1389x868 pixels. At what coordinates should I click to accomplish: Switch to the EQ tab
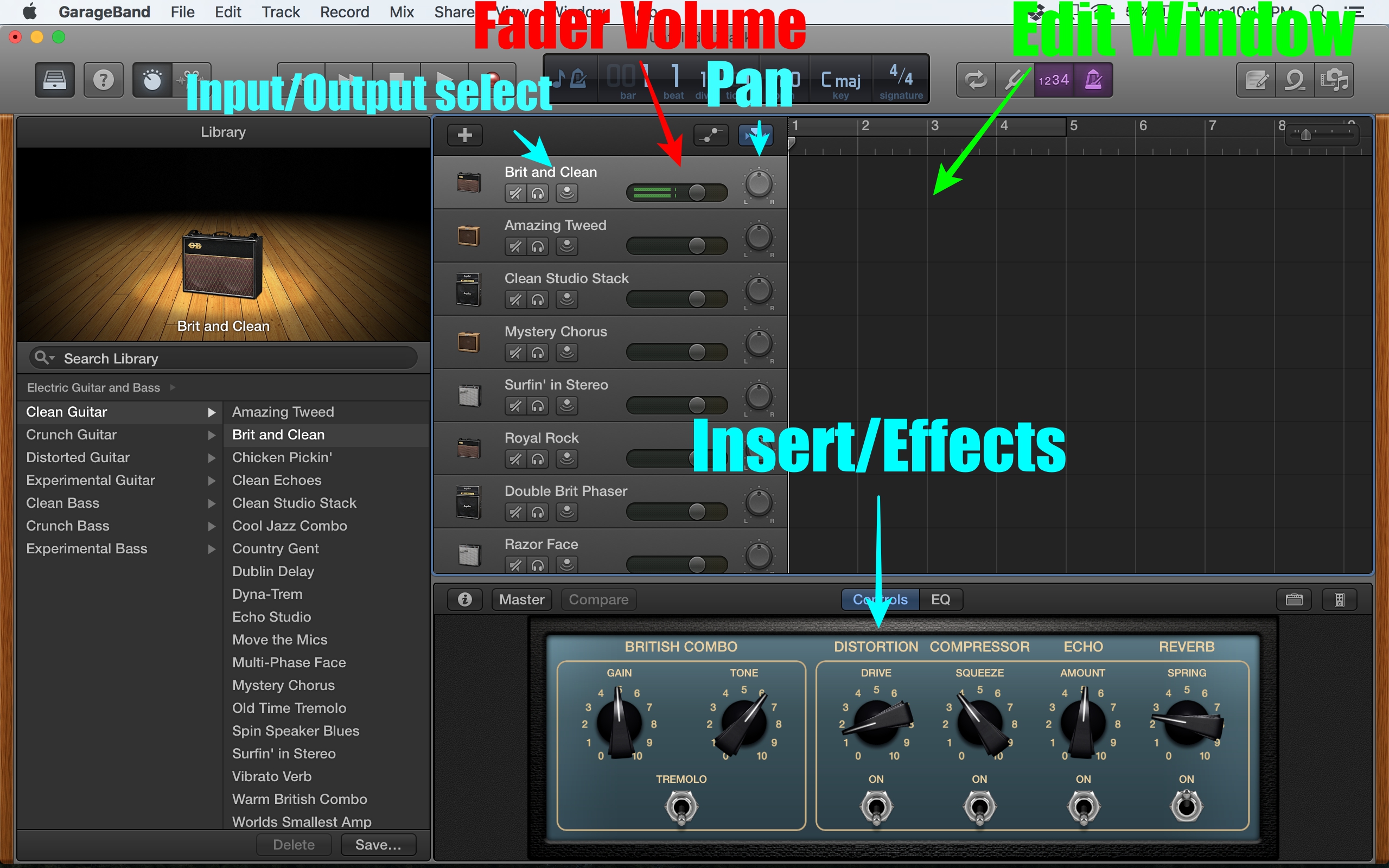click(941, 599)
